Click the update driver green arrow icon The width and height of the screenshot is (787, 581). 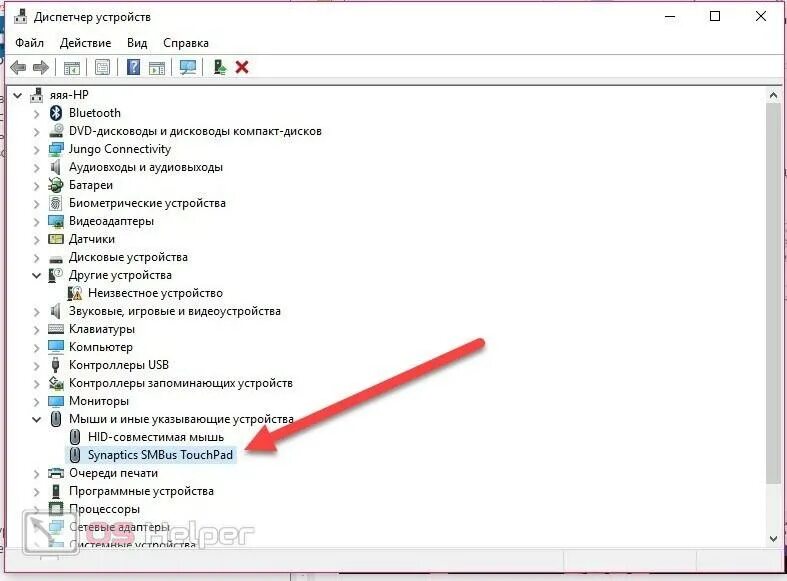219,67
